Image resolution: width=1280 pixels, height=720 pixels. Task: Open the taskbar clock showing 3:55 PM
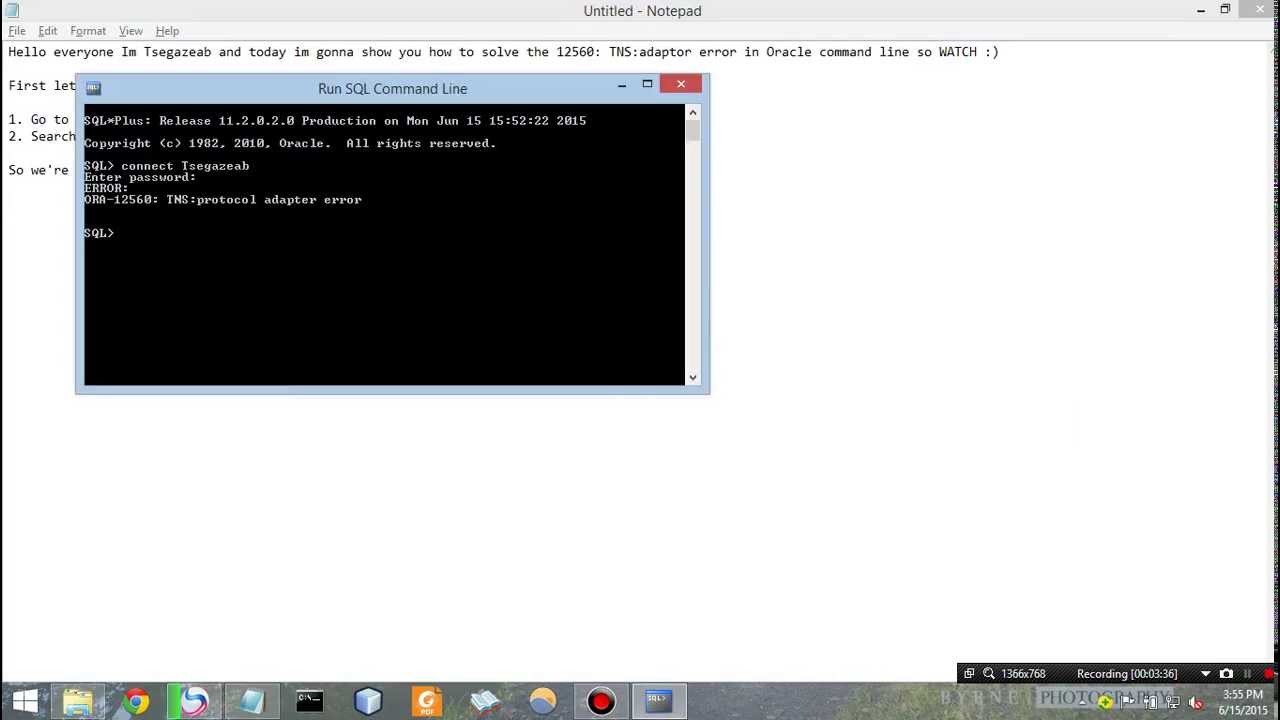1242,702
